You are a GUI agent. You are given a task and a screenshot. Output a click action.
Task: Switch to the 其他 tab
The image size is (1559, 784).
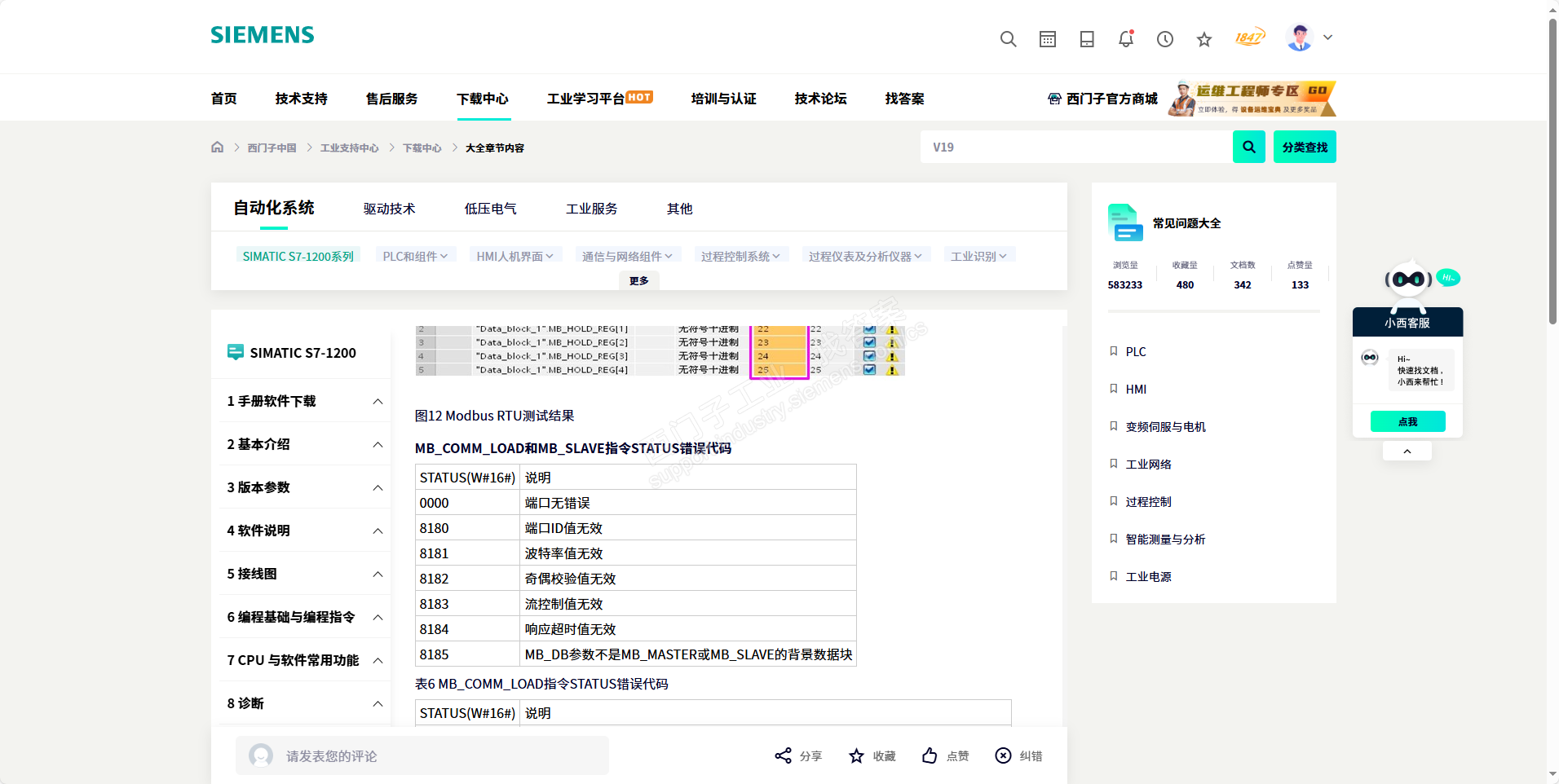point(679,209)
